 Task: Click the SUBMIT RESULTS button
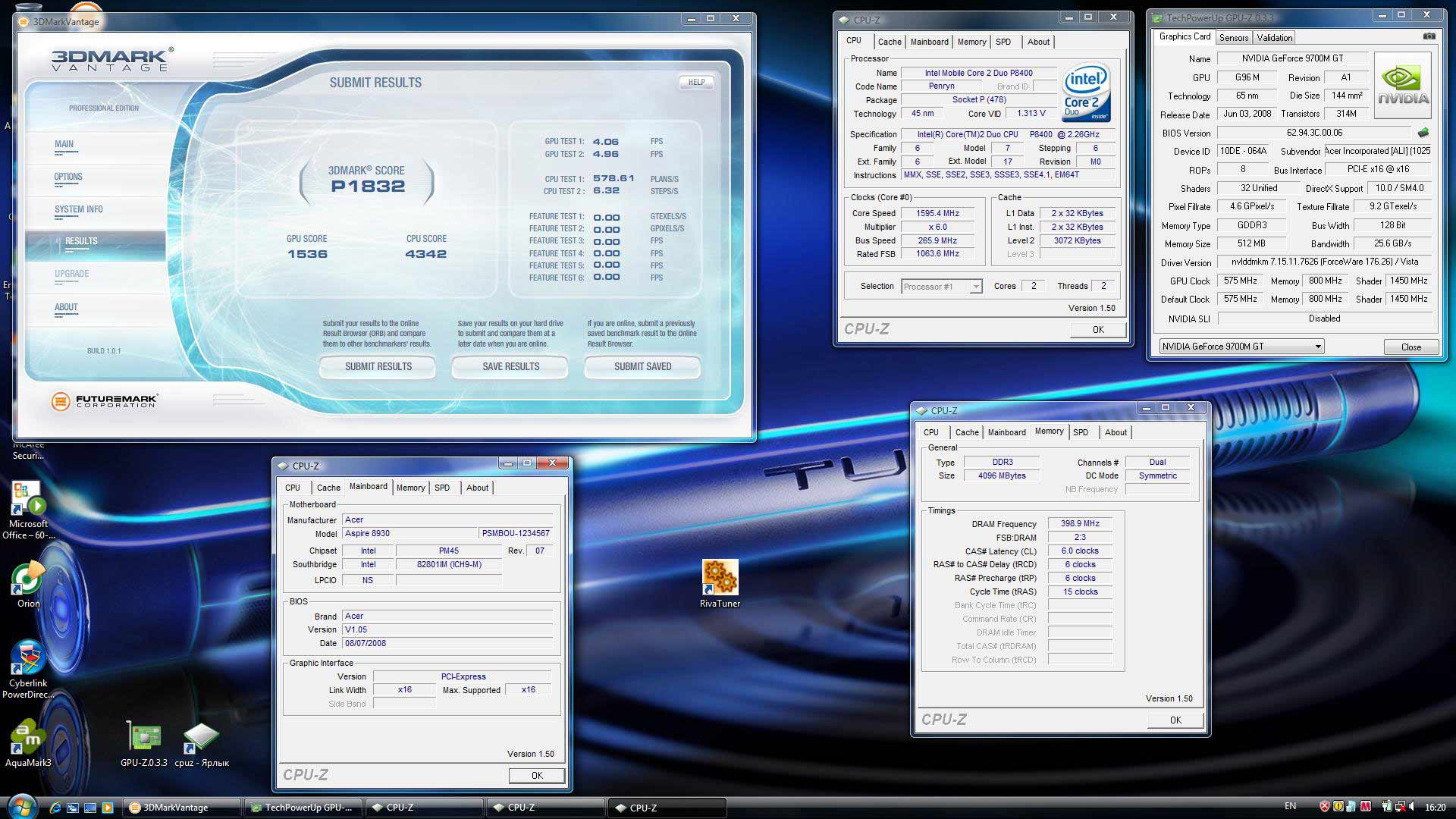click(x=378, y=366)
